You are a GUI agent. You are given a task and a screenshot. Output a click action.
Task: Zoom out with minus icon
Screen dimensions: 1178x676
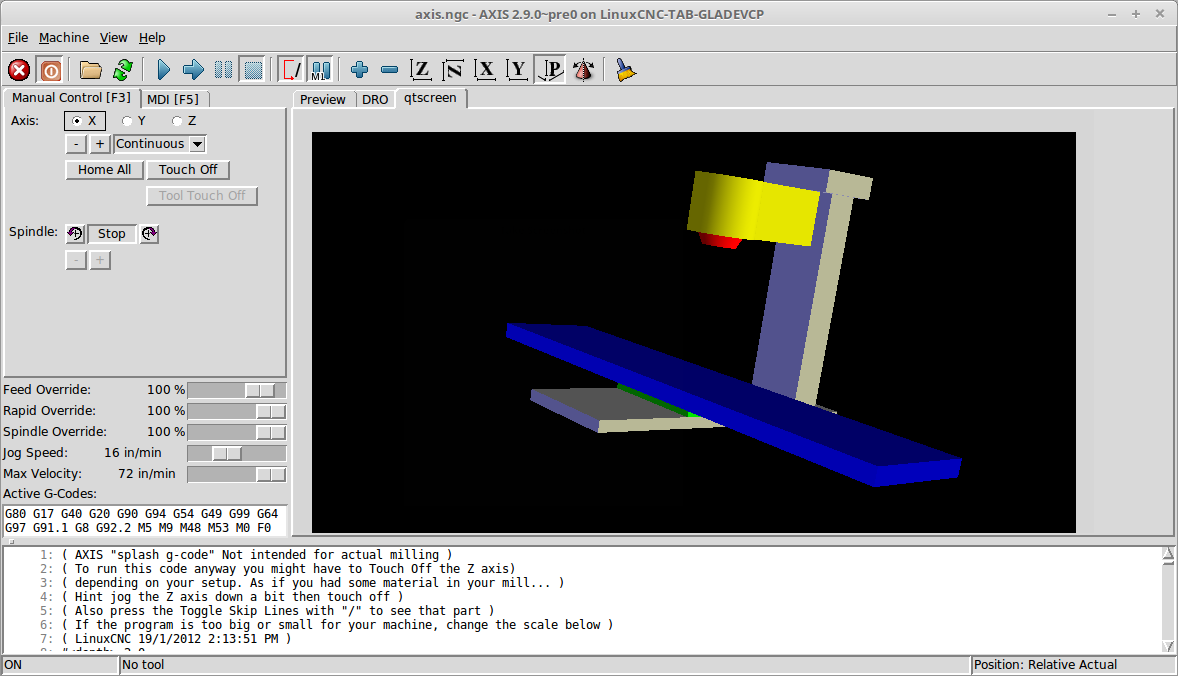point(389,70)
